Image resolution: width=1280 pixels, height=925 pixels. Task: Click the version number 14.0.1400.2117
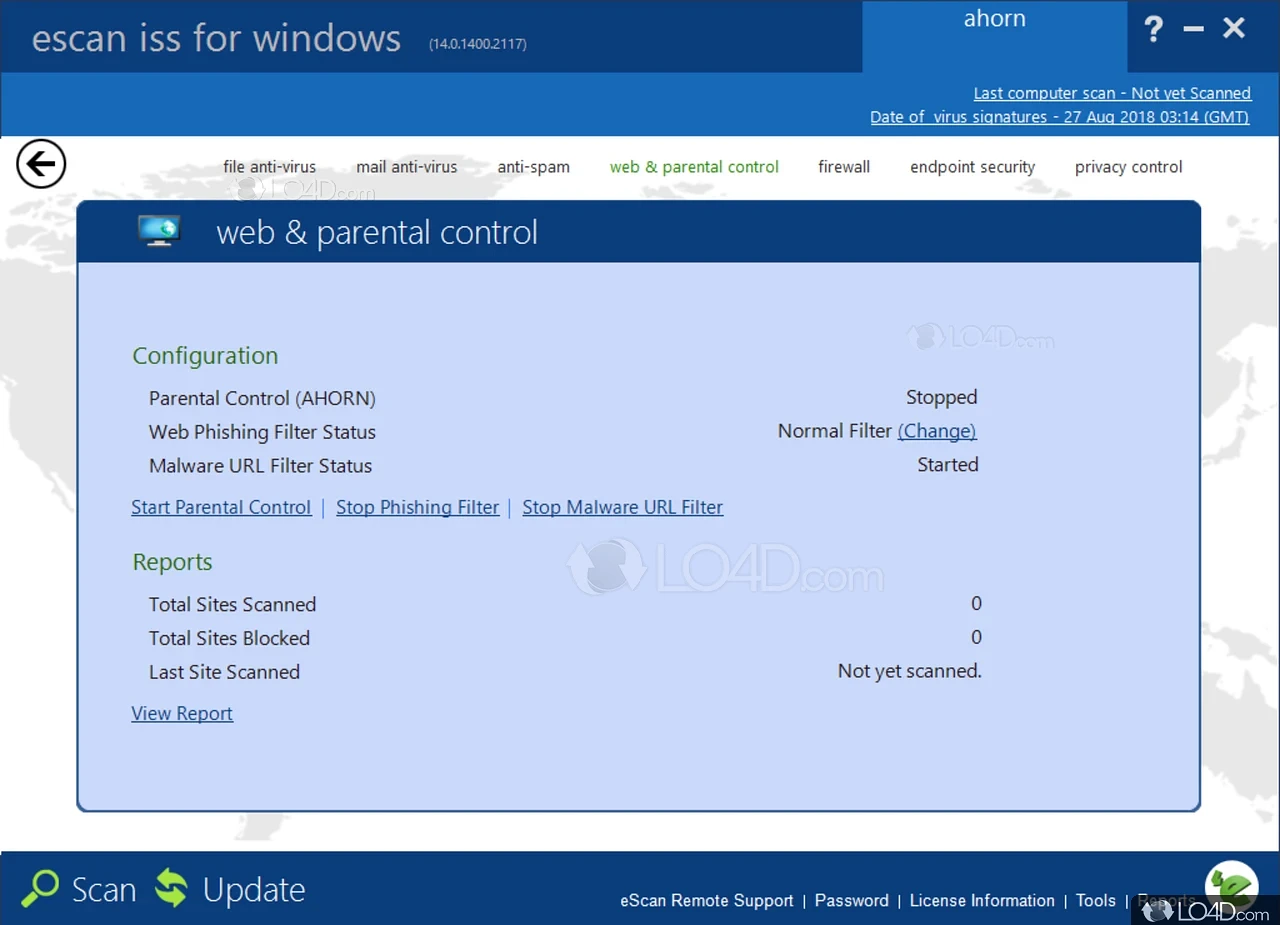coord(478,44)
